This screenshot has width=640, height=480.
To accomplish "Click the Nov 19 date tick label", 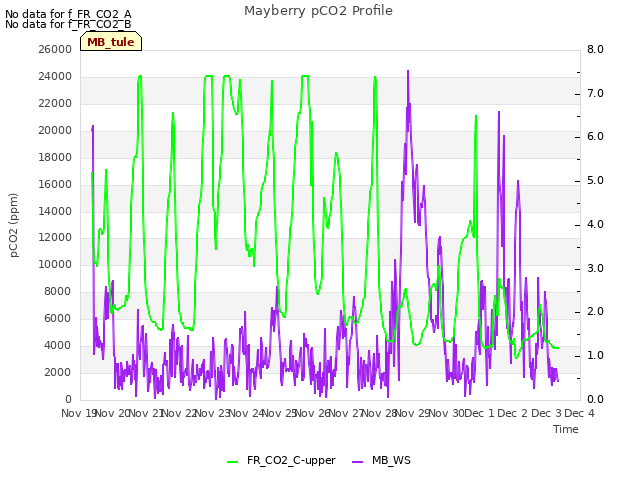I will point(79,413).
